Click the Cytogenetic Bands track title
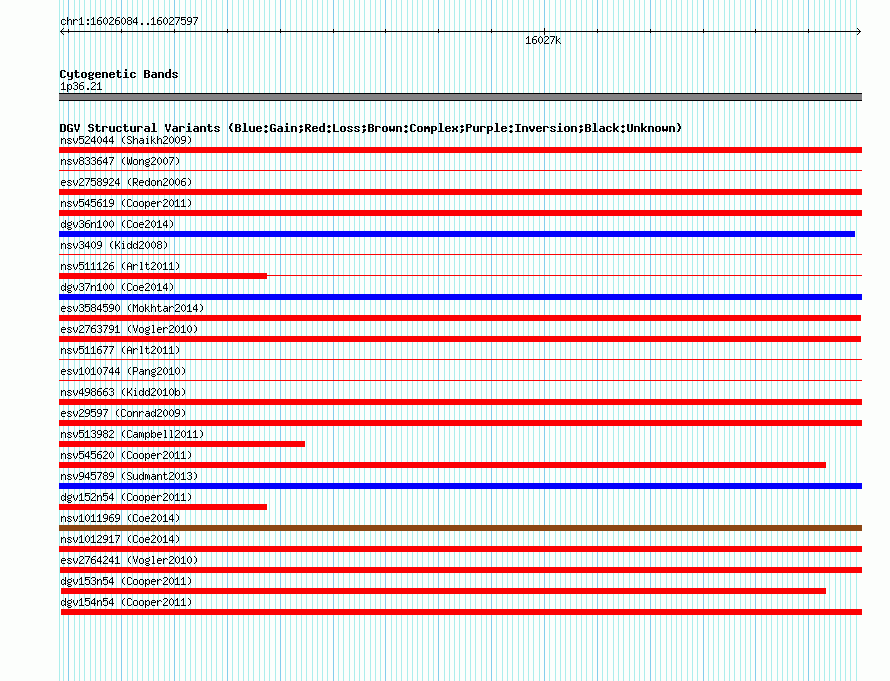The width and height of the screenshot is (890, 681). pyautogui.click(x=119, y=74)
